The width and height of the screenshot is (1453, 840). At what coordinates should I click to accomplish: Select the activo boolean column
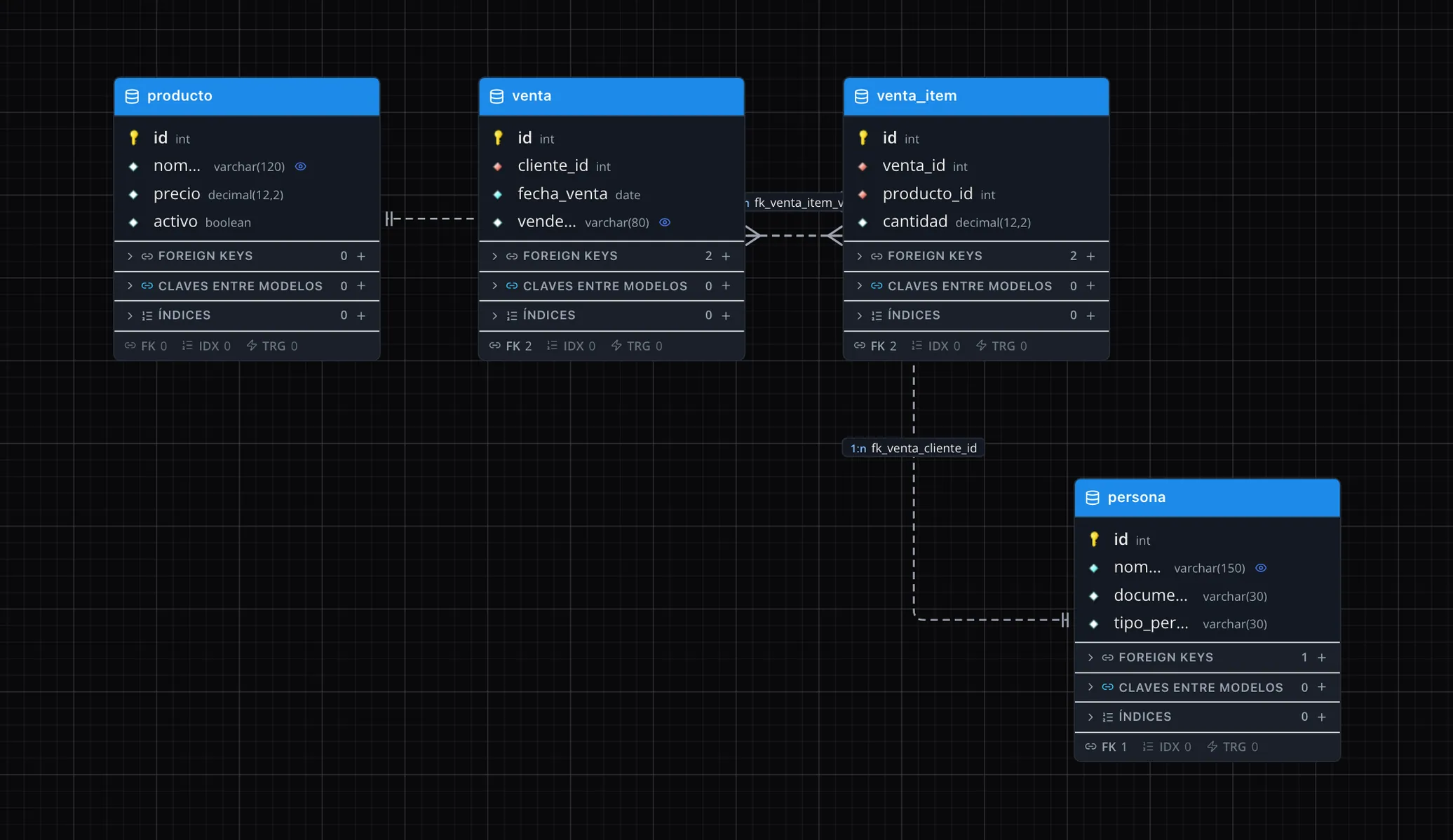247,222
